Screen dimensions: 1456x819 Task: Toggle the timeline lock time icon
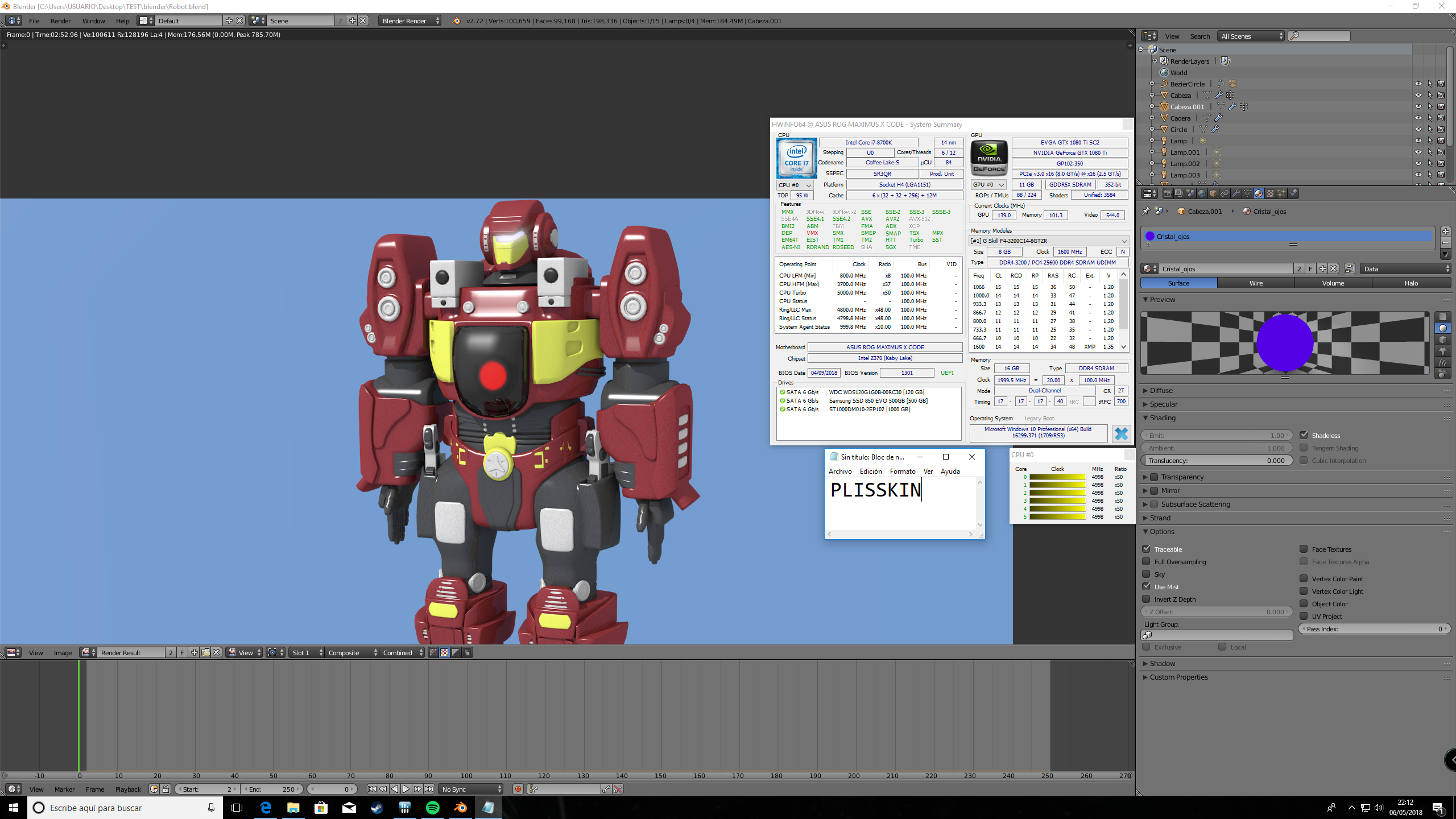coord(166,789)
